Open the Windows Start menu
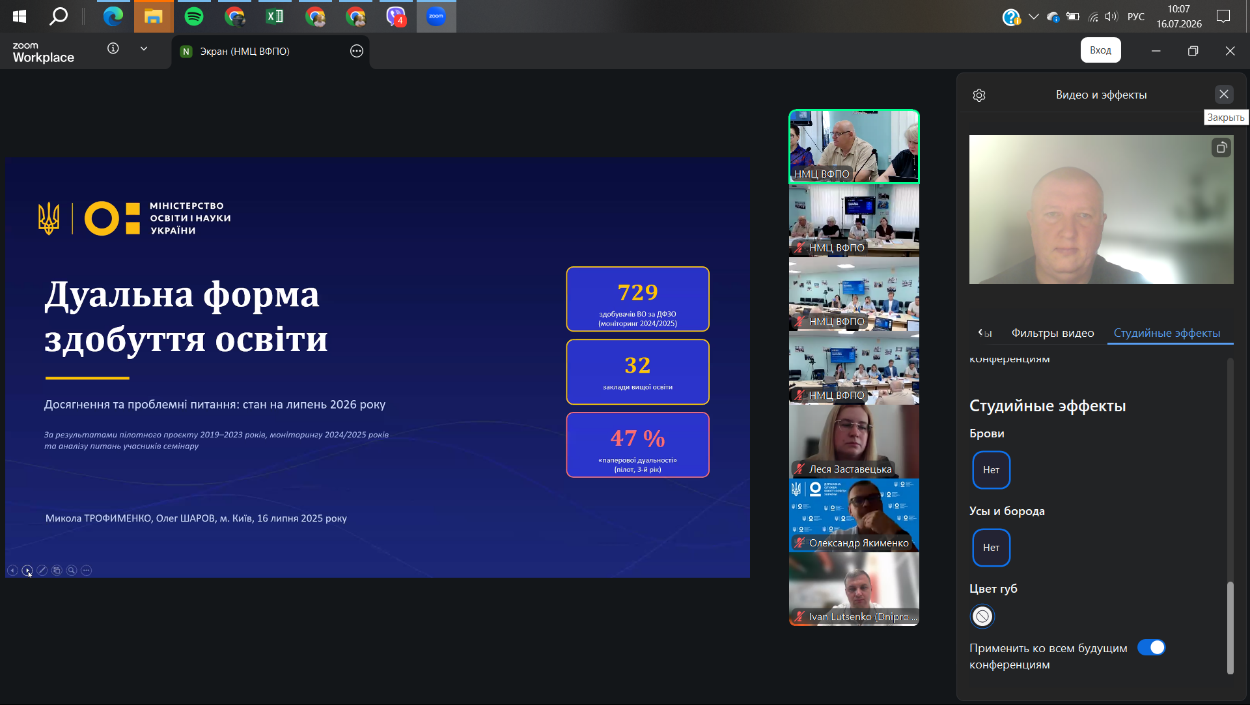This screenshot has width=1250, height=705. [x=19, y=16]
